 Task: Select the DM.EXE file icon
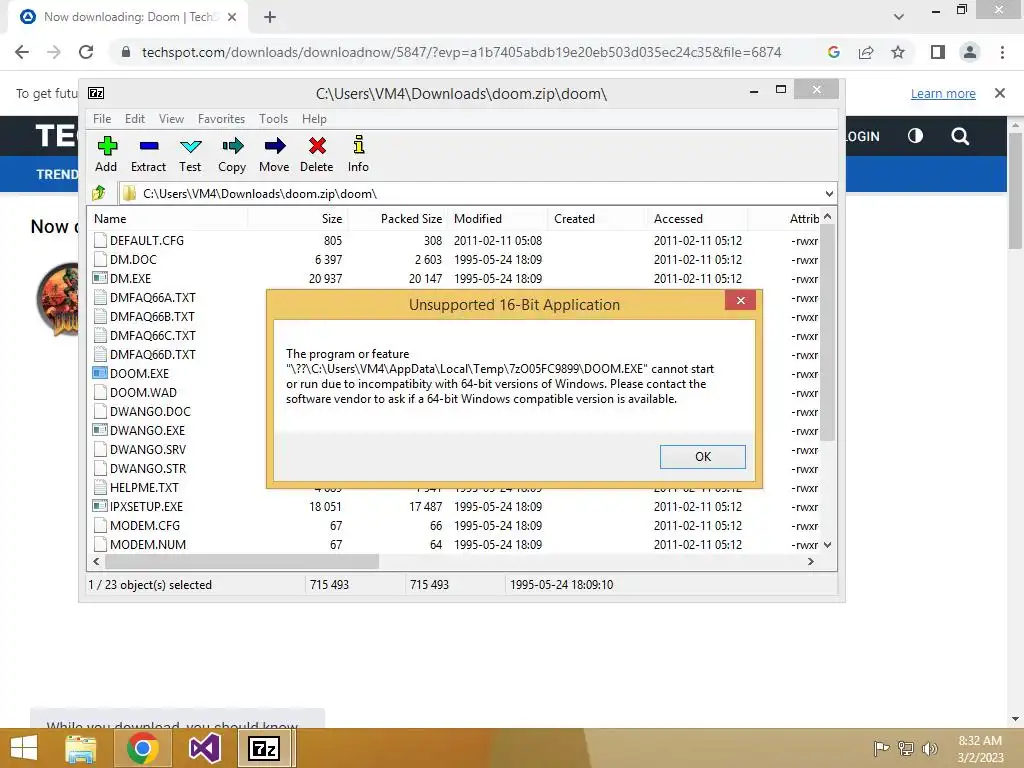[x=99, y=278]
